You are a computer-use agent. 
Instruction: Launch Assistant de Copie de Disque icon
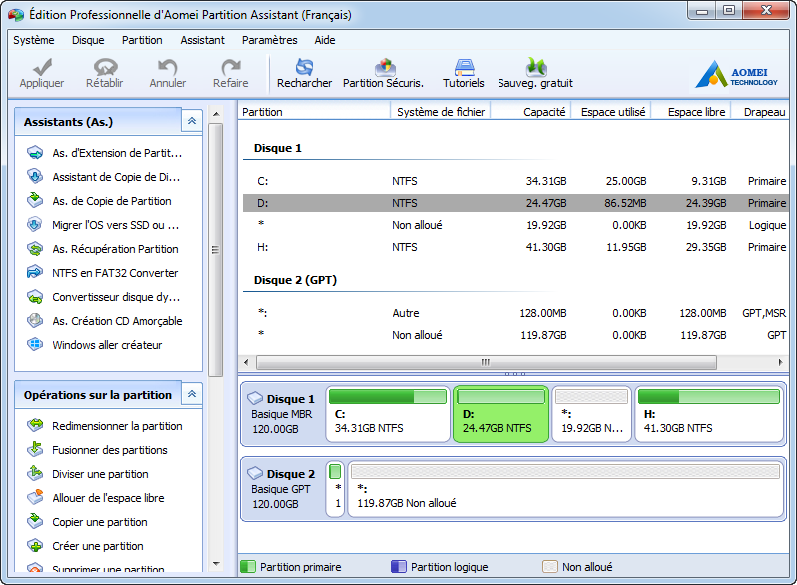click(x=35, y=176)
